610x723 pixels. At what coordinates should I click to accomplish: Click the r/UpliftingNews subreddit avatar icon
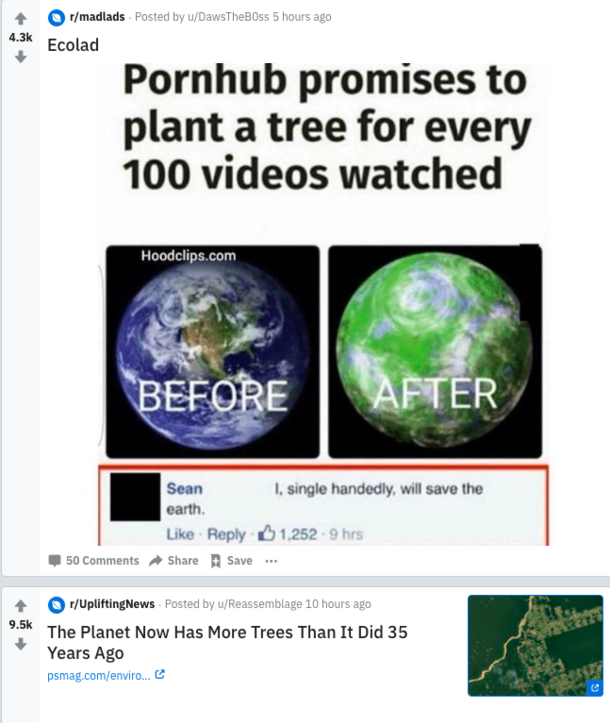[56, 604]
